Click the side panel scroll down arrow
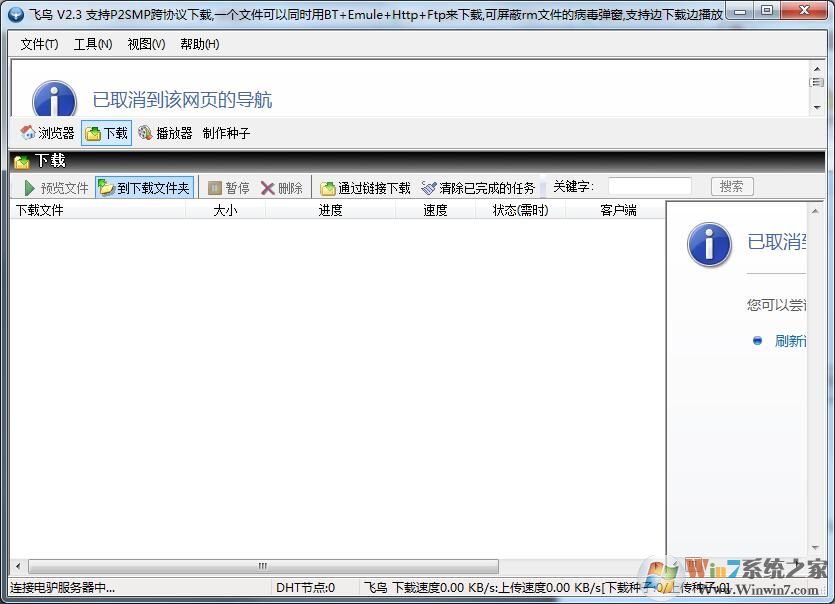This screenshot has height=604, width=835. pyautogui.click(x=815, y=548)
